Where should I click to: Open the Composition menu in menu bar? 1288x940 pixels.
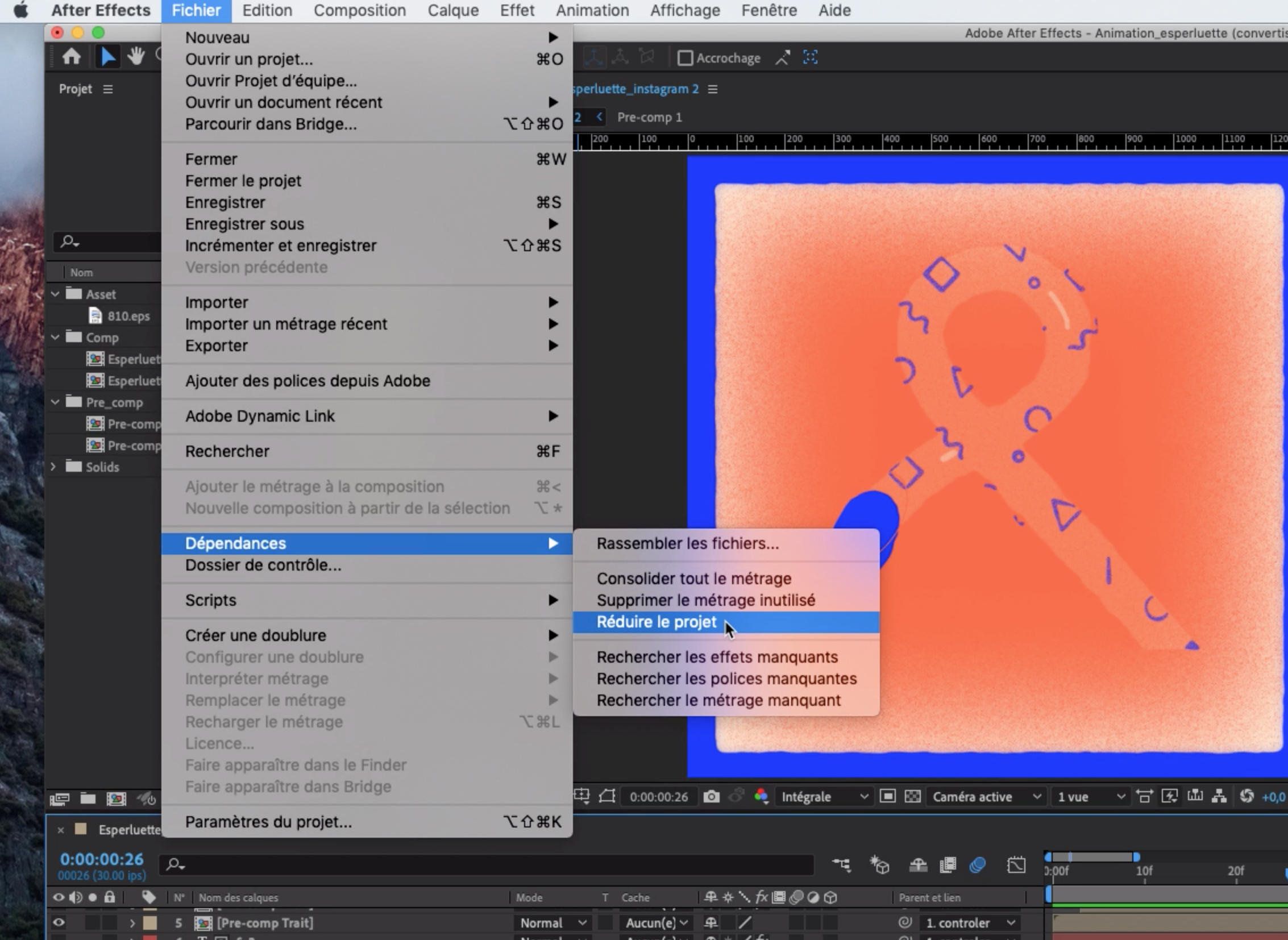pyautogui.click(x=360, y=10)
